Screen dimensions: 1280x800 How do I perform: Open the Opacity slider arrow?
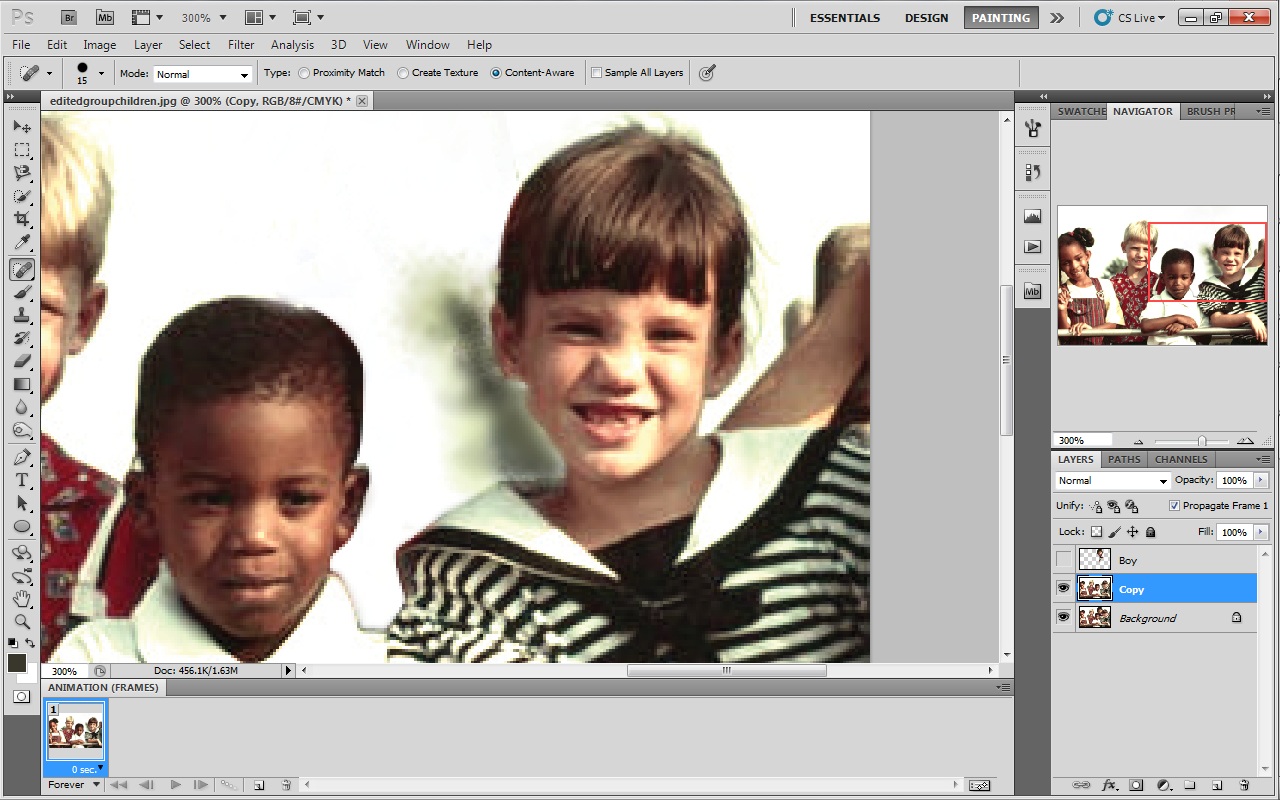click(1261, 481)
